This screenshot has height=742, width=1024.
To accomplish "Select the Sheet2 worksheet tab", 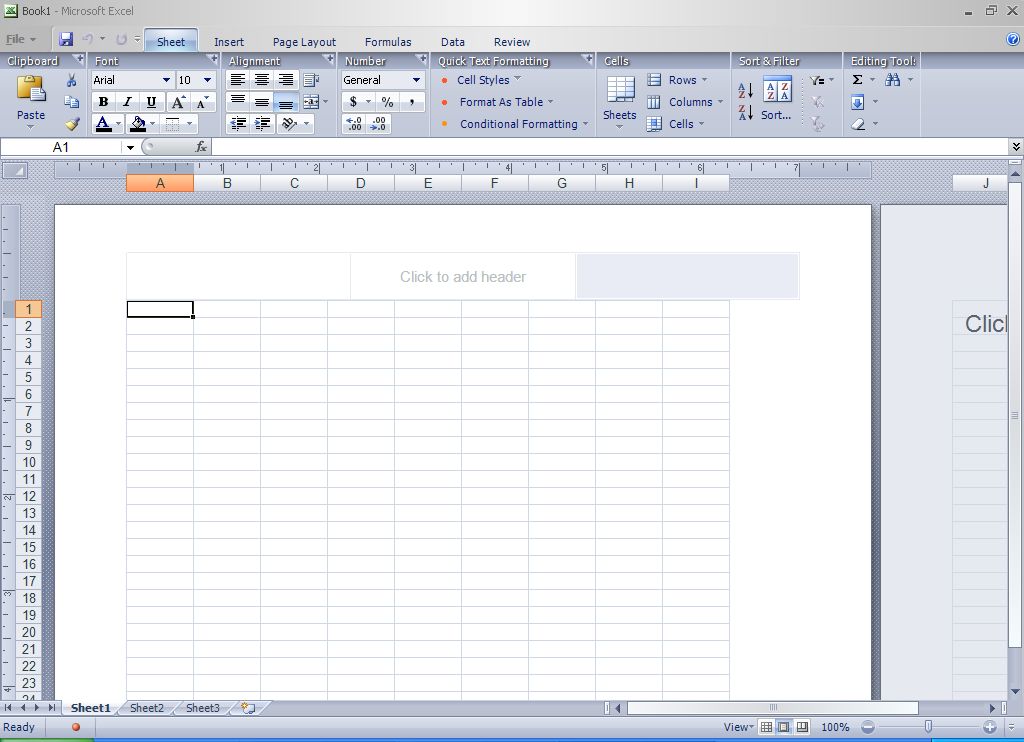I will 146,708.
